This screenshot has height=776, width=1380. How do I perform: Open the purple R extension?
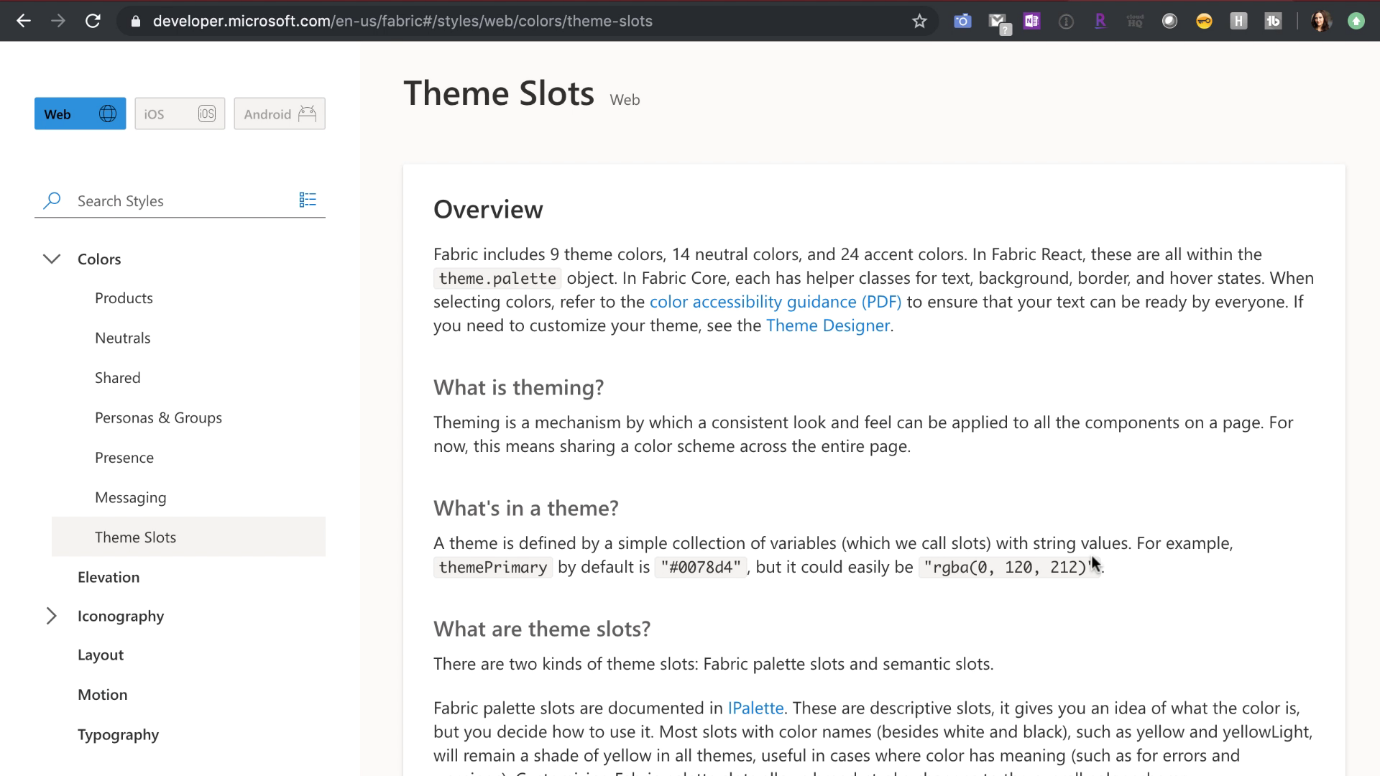(1100, 21)
